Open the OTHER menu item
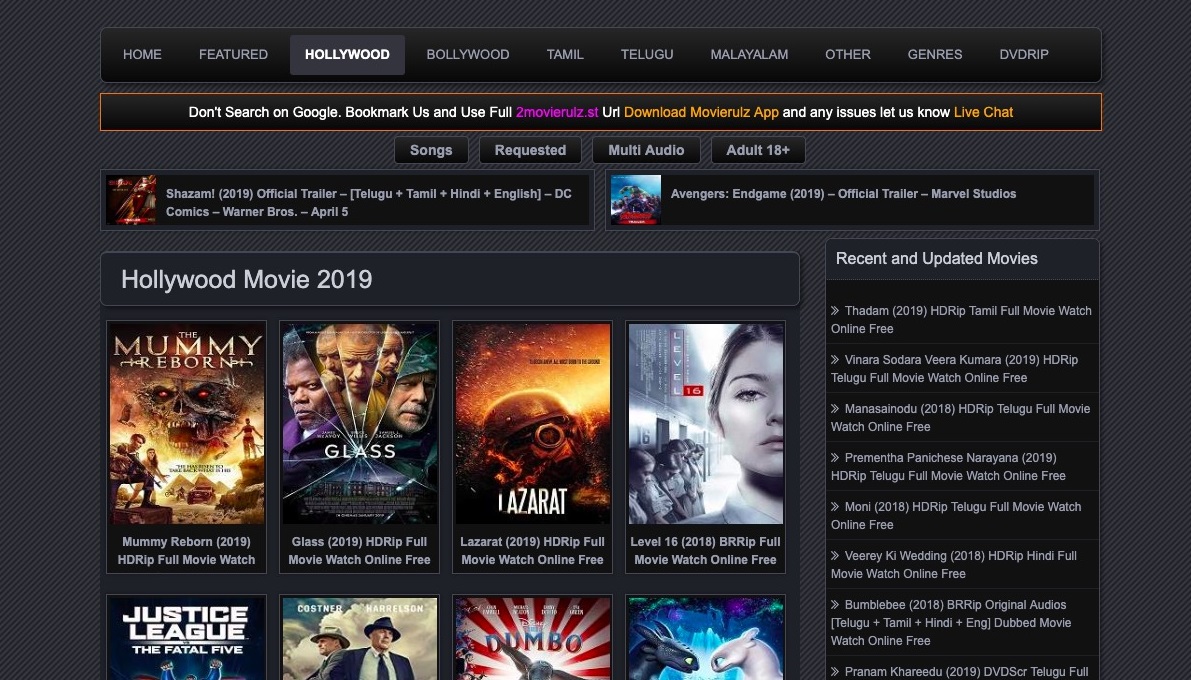 (848, 55)
